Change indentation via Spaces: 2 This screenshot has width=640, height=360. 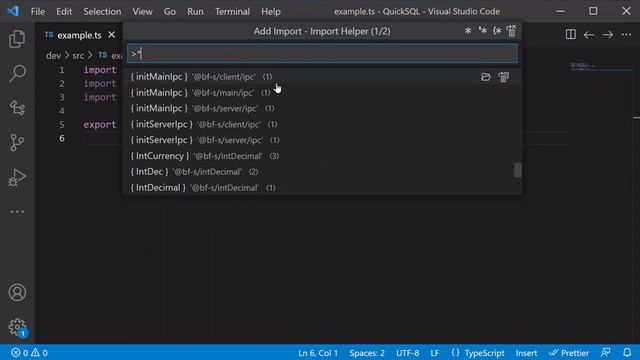tap(367, 353)
